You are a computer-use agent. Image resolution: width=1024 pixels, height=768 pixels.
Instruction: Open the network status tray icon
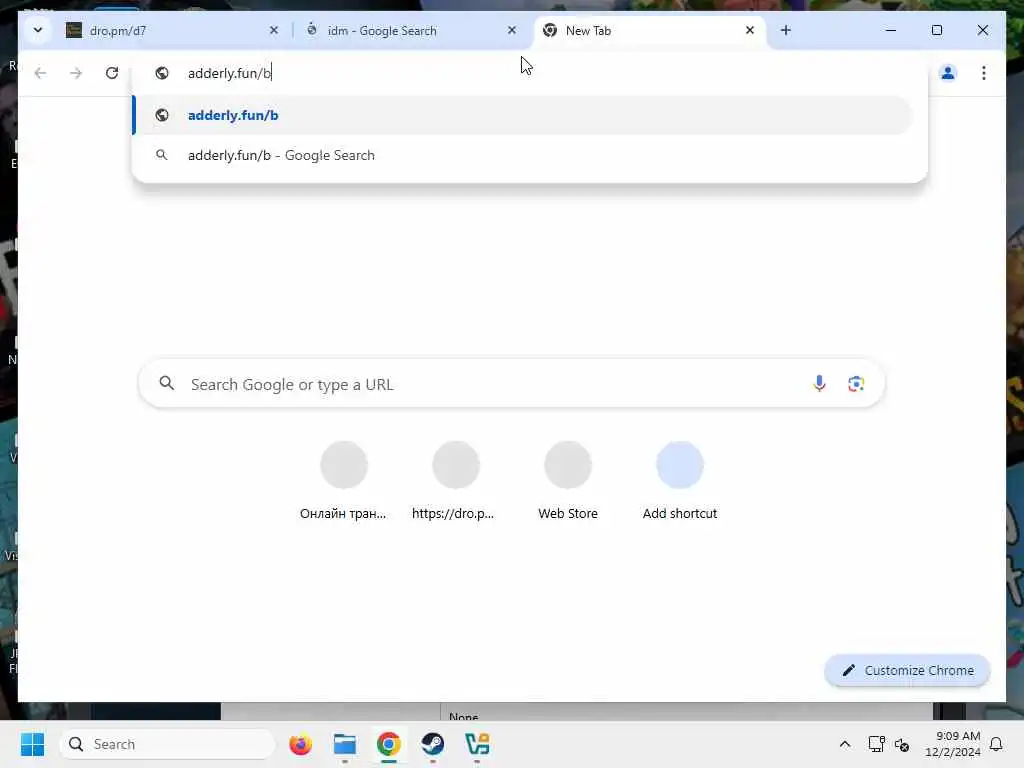pos(876,744)
